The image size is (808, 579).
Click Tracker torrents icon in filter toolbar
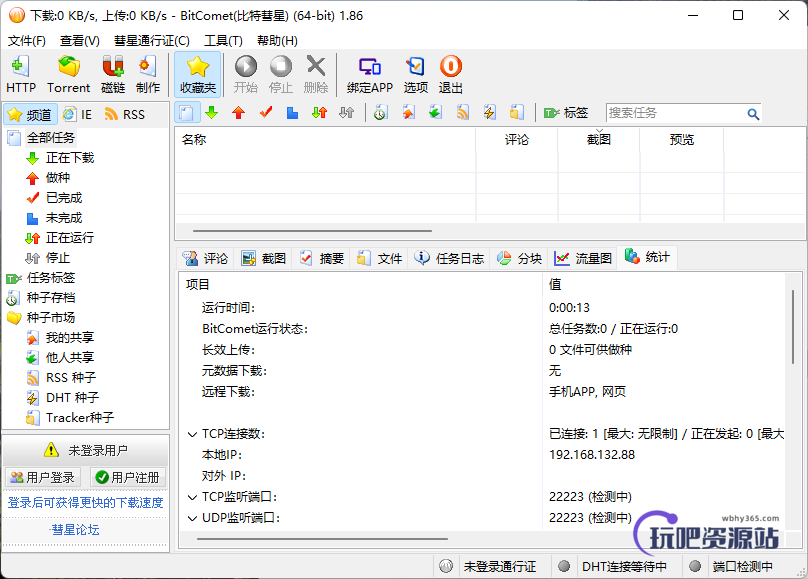click(516, 113)
